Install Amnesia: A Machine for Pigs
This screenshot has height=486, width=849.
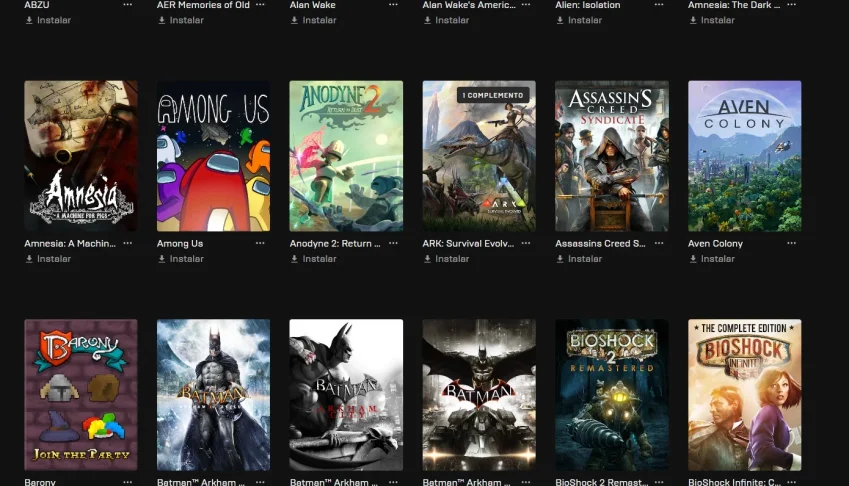tap(48, 259)
